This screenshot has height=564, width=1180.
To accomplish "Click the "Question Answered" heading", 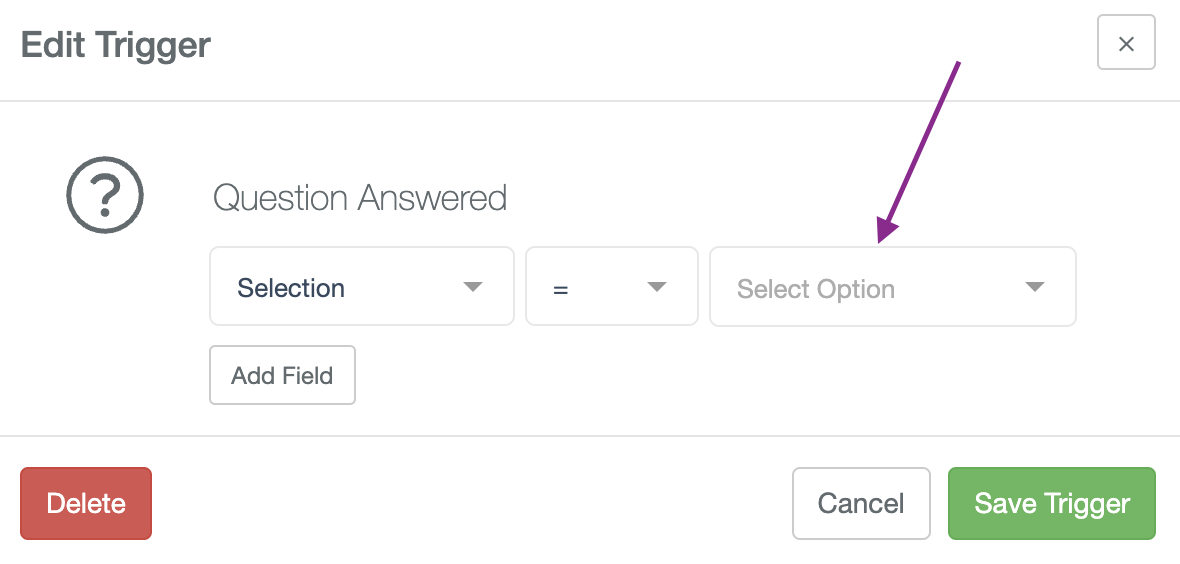I will click(360, 198).
